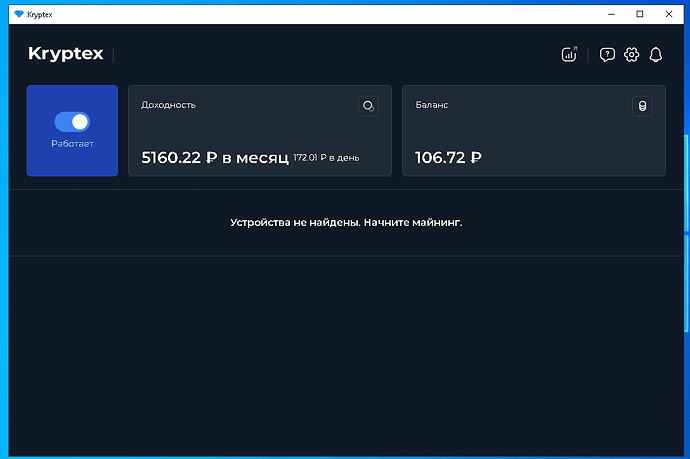Click the coin icon in Доходность card
The image size is (690, 459).
[x=368, y=106]
